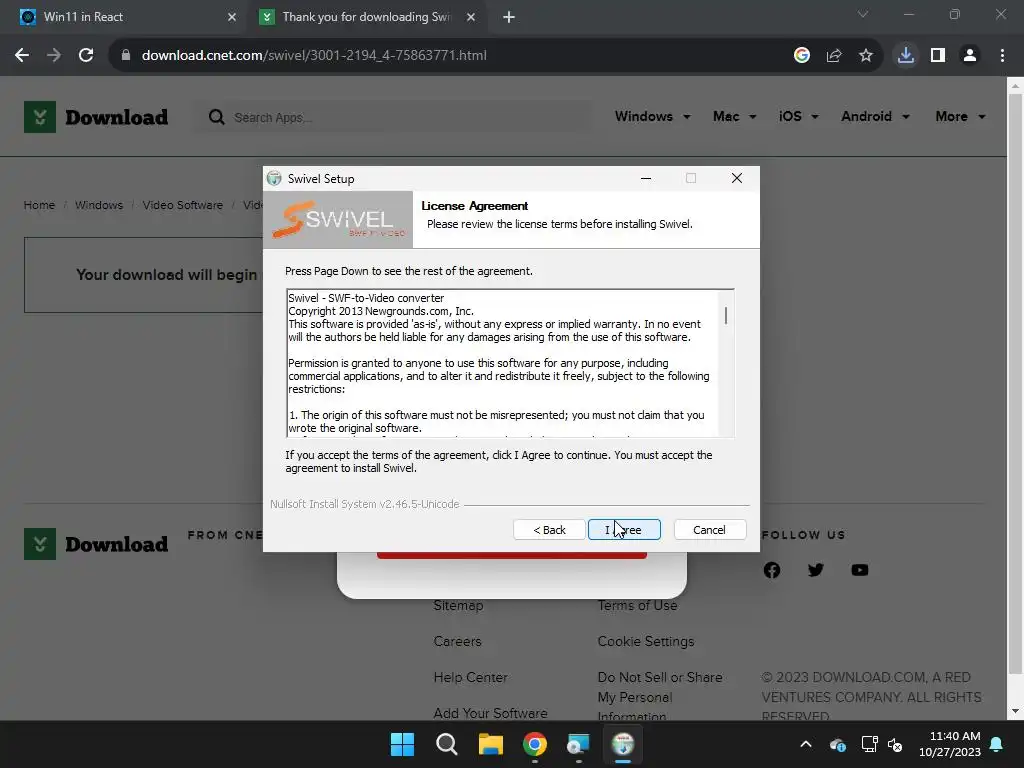The width and height of the screenshot is (1024, 768).
Task: Open Facebook icon under Follow Us
Action: [772, 570]
